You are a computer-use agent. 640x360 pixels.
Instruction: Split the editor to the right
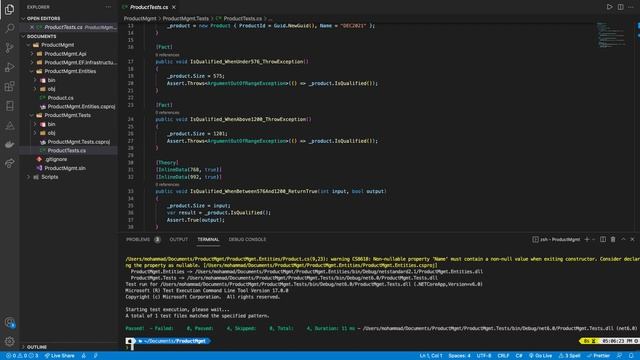(620, 7)
